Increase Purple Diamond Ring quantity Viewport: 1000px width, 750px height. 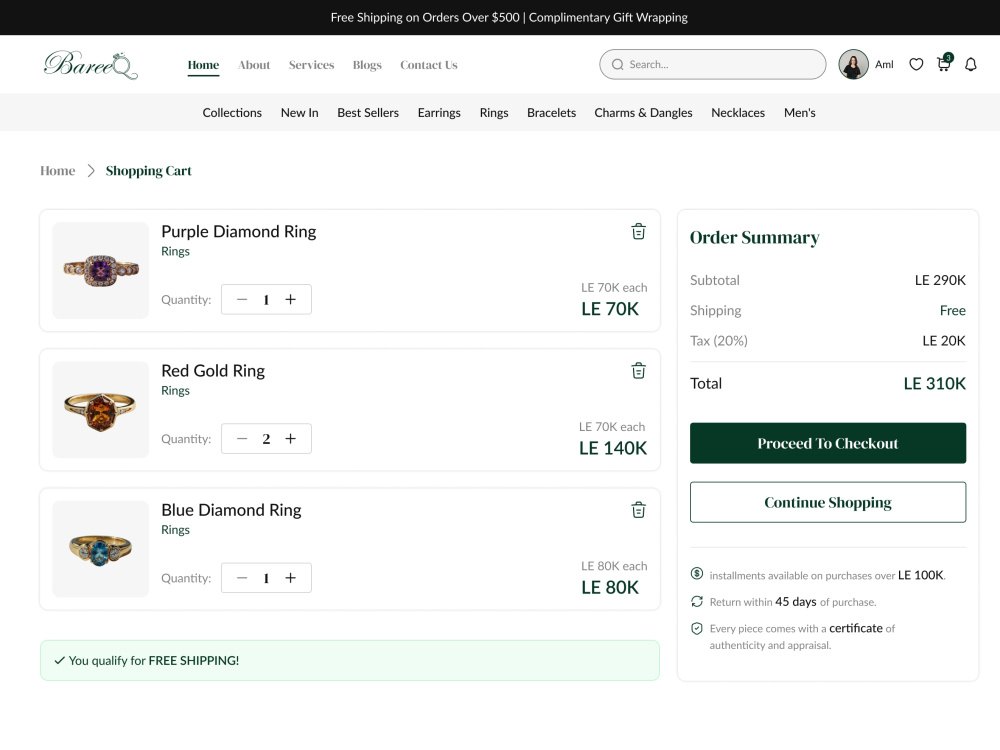tap(290, 300)
